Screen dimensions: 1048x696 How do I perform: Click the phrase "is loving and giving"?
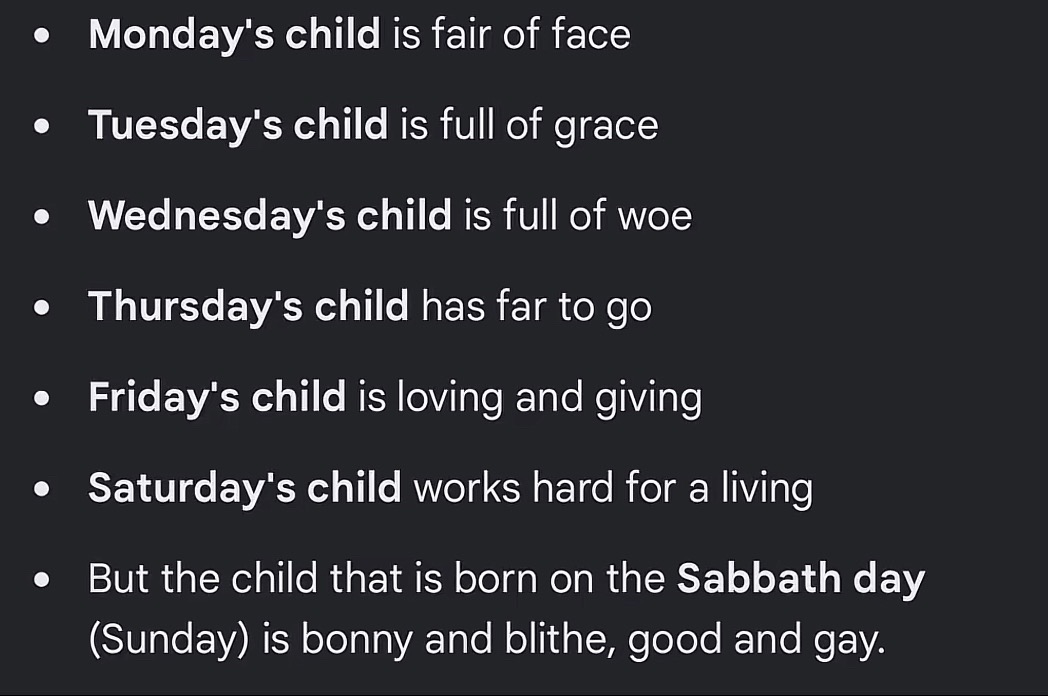pos(530,398)
